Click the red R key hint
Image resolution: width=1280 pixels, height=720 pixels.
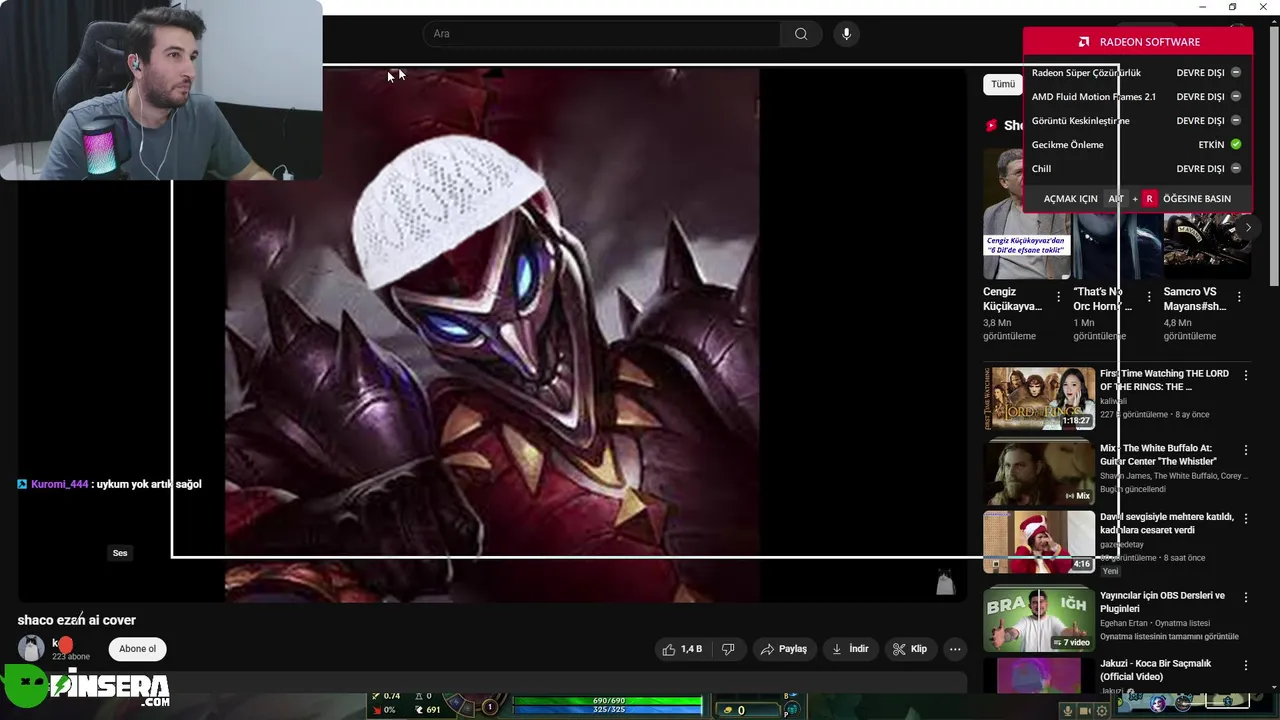coord(1149,199)
